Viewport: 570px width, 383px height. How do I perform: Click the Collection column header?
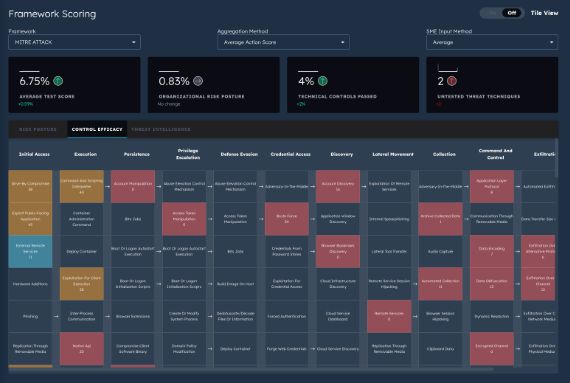(x=444, y=154)
